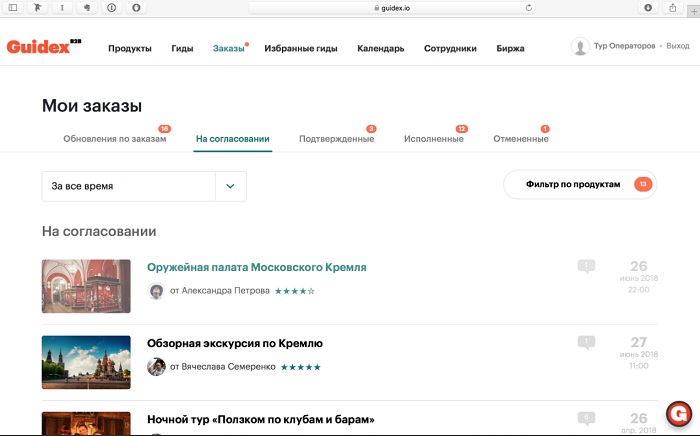Screen dimensions: 700x436
Task: Open comments for Оружейная палата order
Action: [586, 267]
